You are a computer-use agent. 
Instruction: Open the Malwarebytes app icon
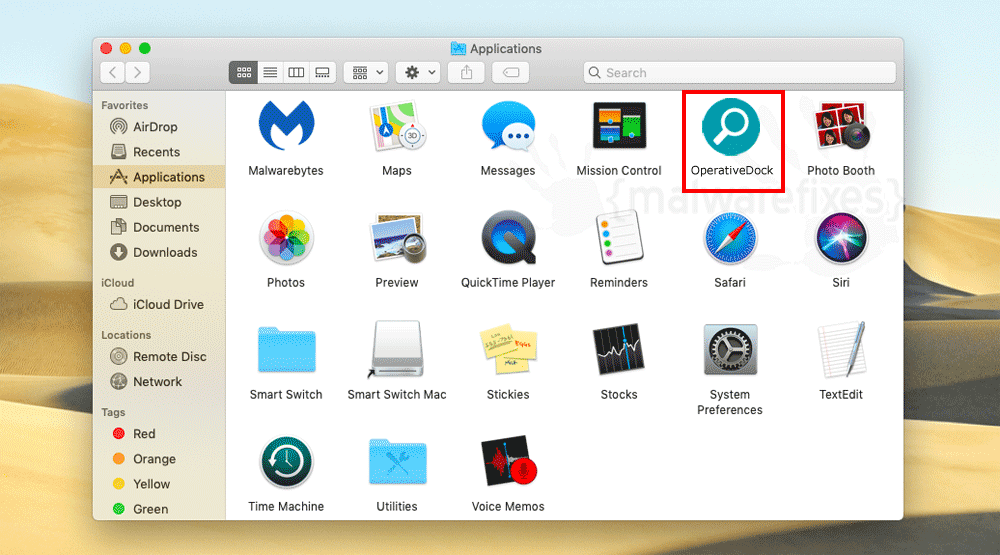(x=286, y=126)
